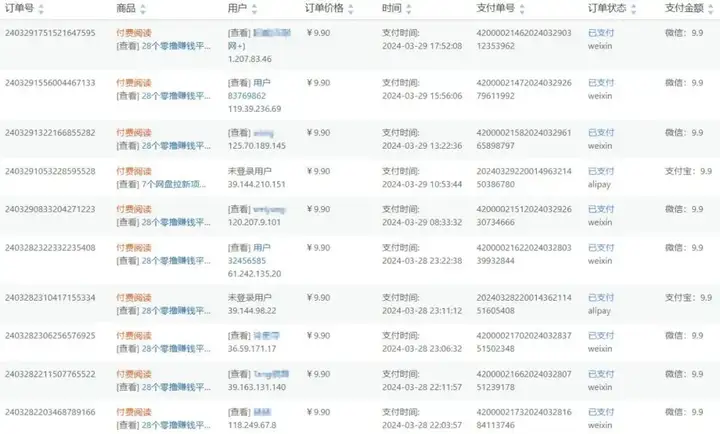Click 已支付 status for order 2403291751521647595

point(601,33)
